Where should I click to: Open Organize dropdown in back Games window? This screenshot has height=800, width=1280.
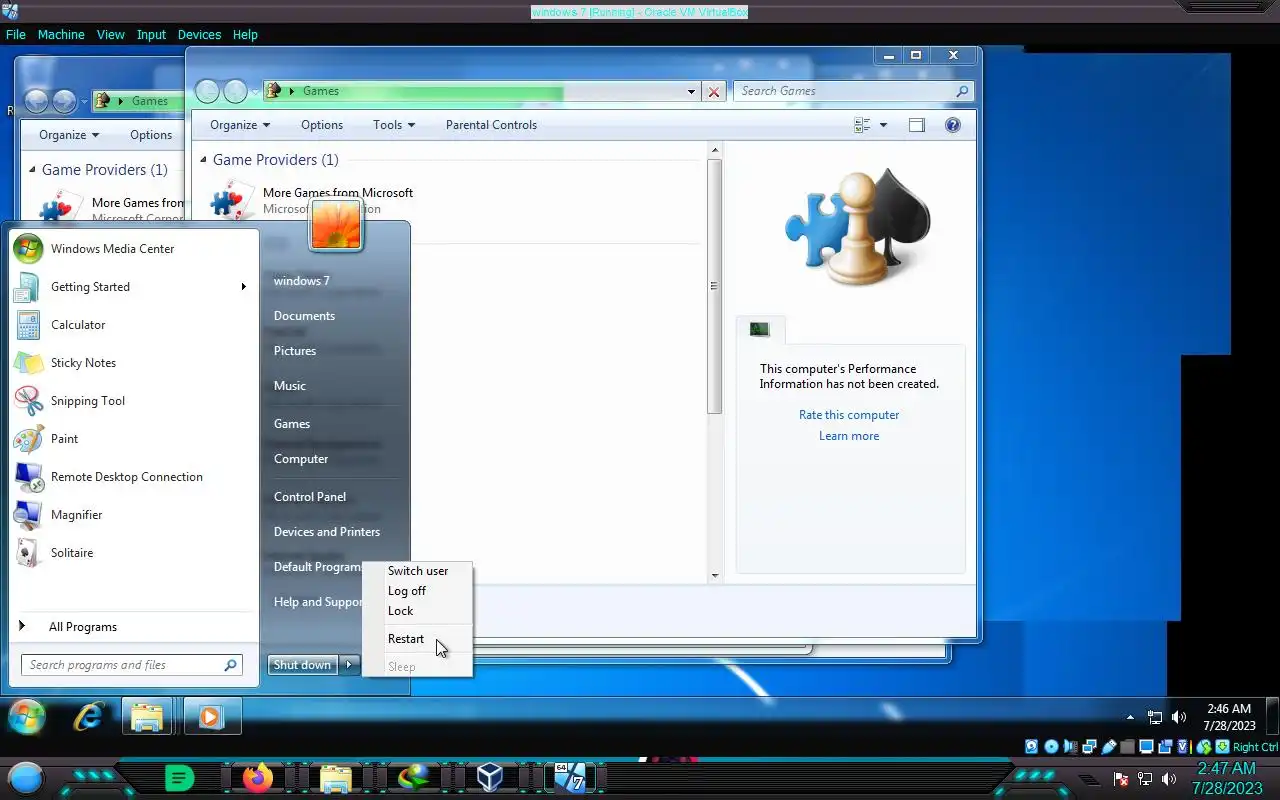69,135
